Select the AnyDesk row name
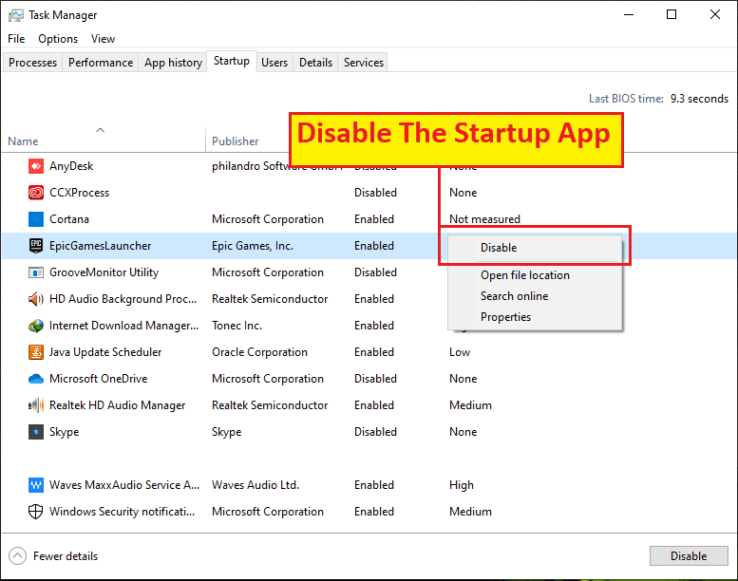This screenshot has width=738, height=581. [x=72, y=166]
